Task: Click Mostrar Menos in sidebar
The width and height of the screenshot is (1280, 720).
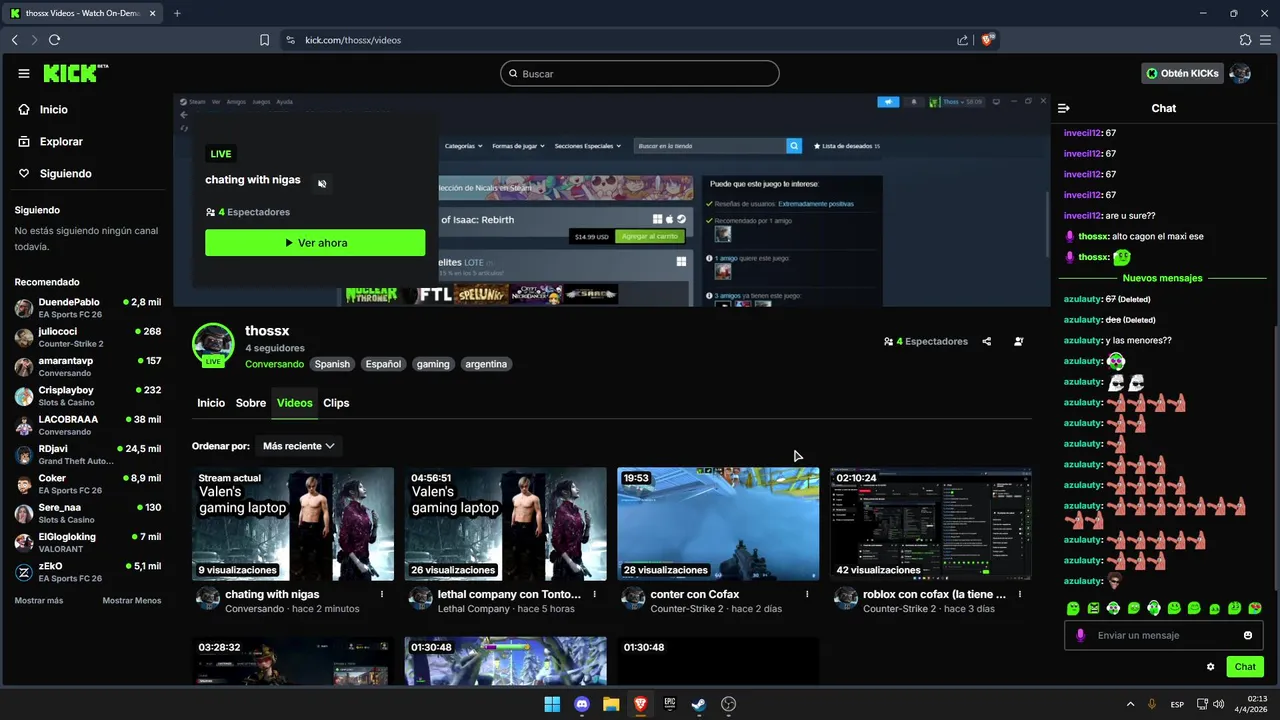Action: click(132, 601)
